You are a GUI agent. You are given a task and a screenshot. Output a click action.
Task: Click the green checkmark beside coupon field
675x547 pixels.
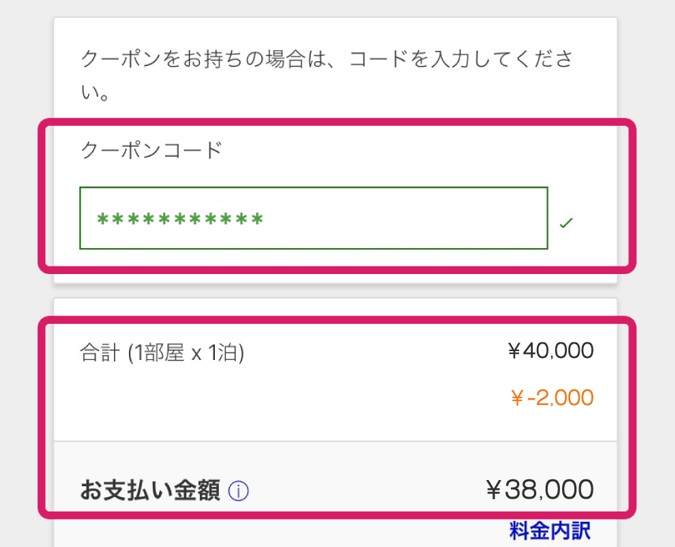click(566, 222)
